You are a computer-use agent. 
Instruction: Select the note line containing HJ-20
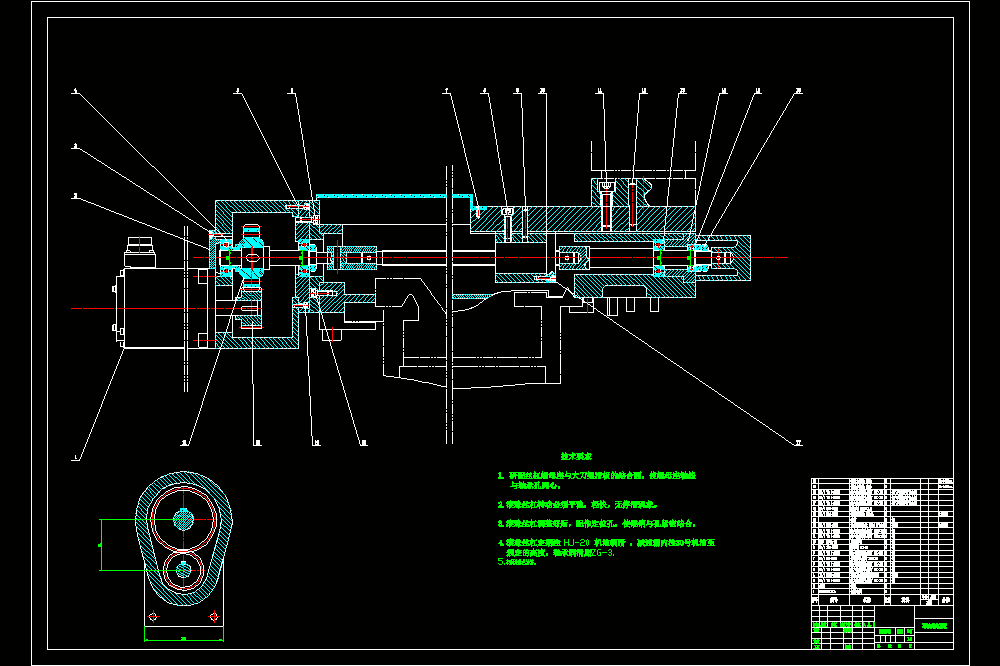click(606, 543)
